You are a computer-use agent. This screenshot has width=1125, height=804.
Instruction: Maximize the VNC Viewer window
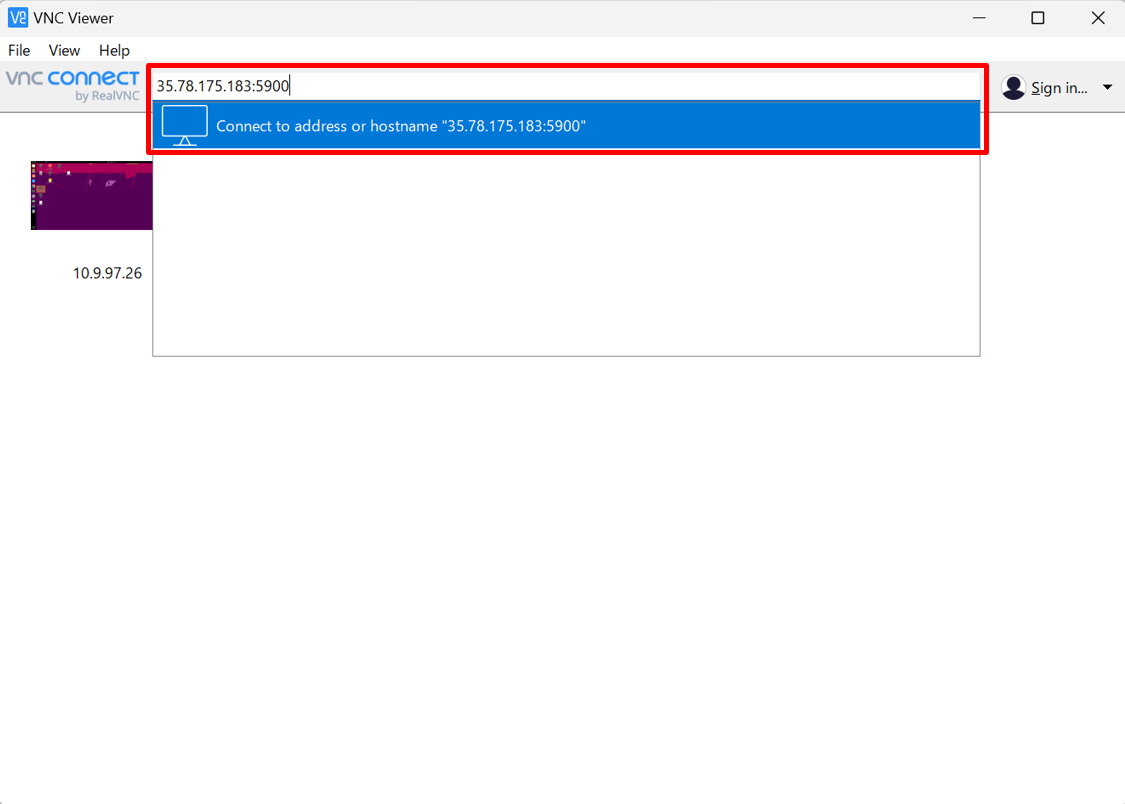coord(1038,18)
